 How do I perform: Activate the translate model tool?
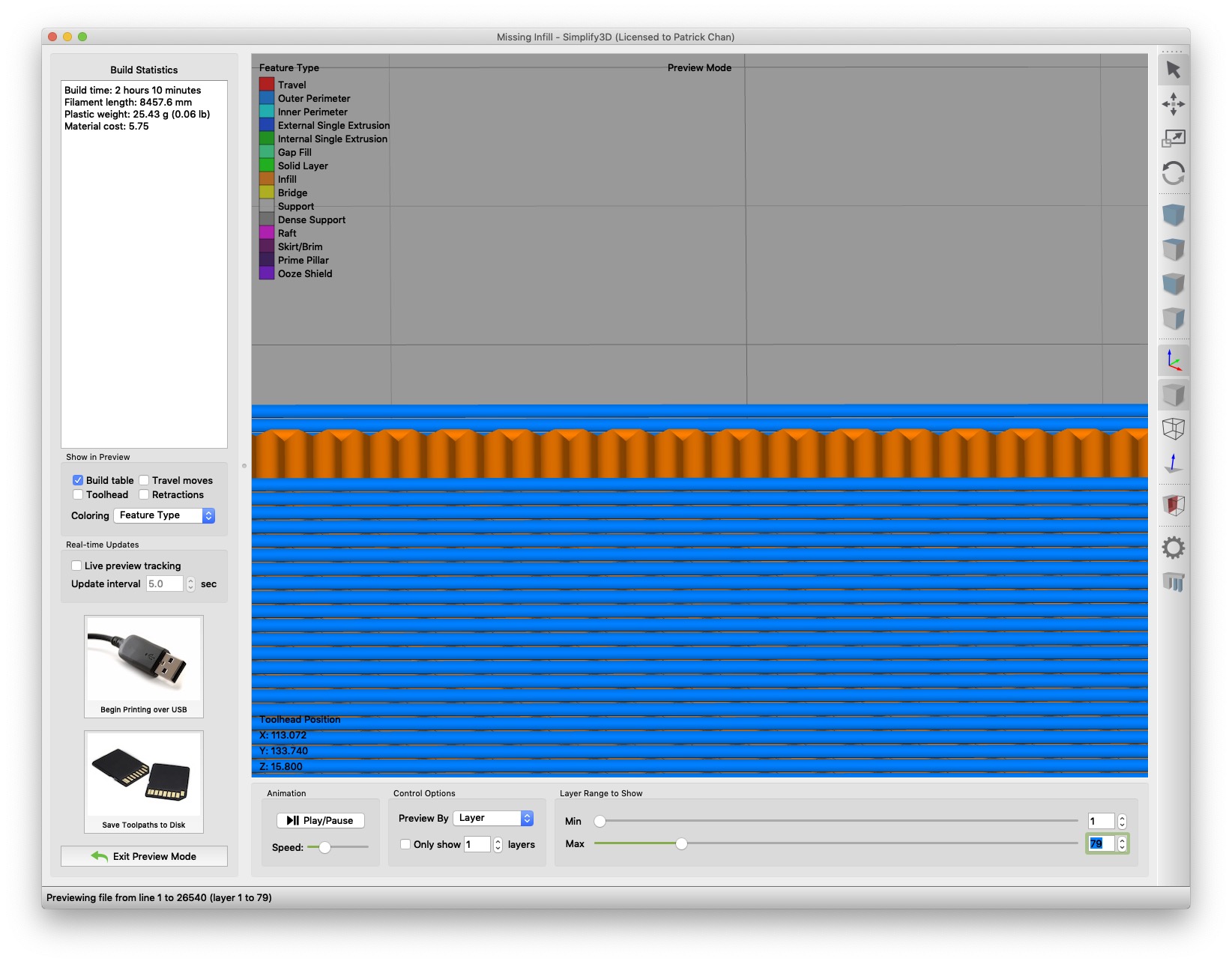(1173, 104)
